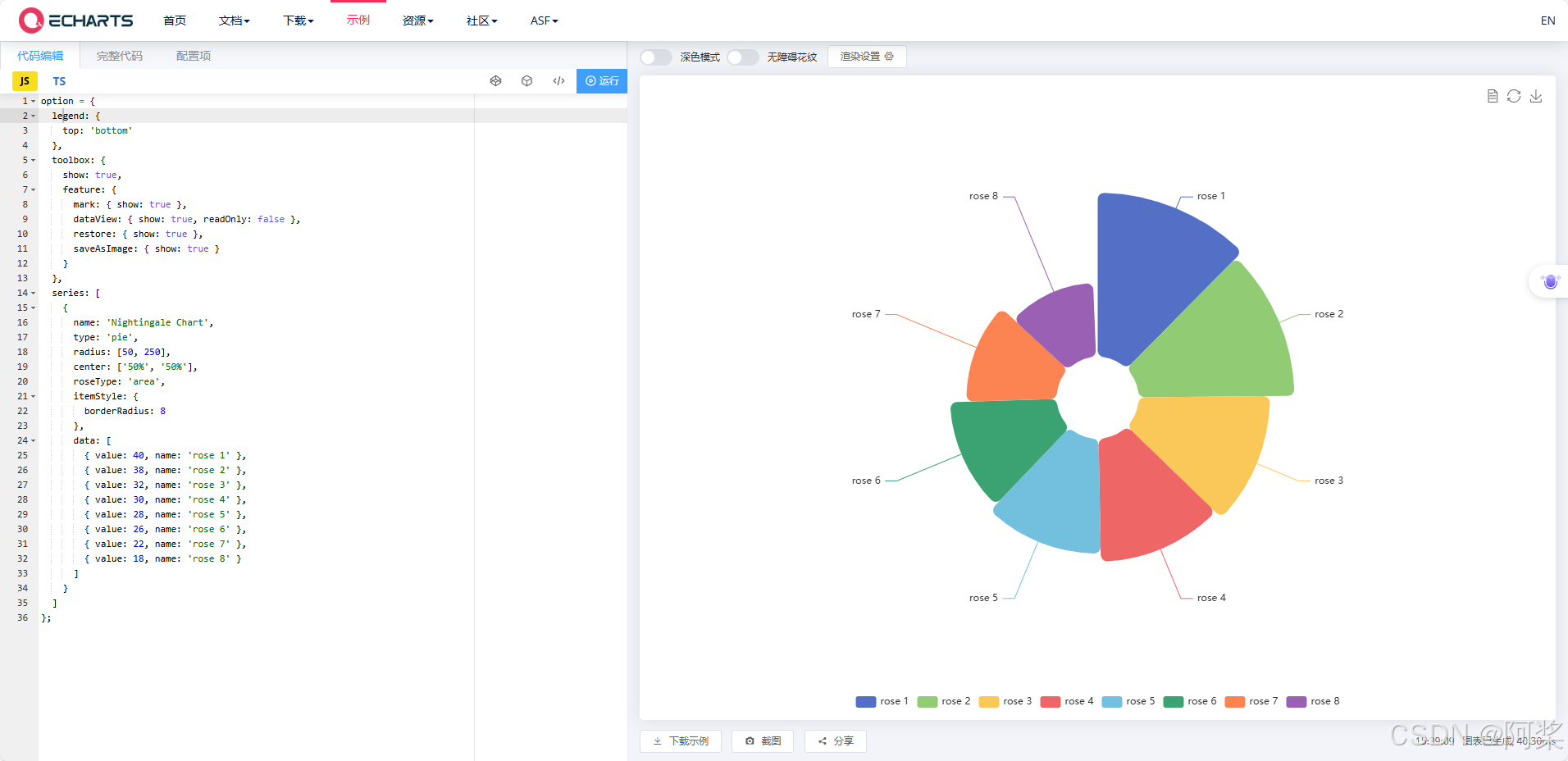Viewport: 1568px width, 761px height.
Task: Select the TS language tab
Action: [x=59, y=80]
